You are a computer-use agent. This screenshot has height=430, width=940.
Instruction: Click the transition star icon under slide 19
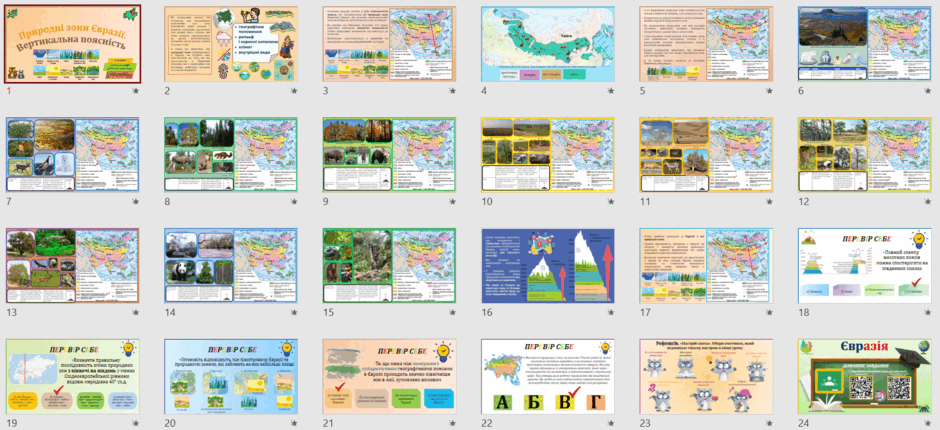(x=136, y=423)
